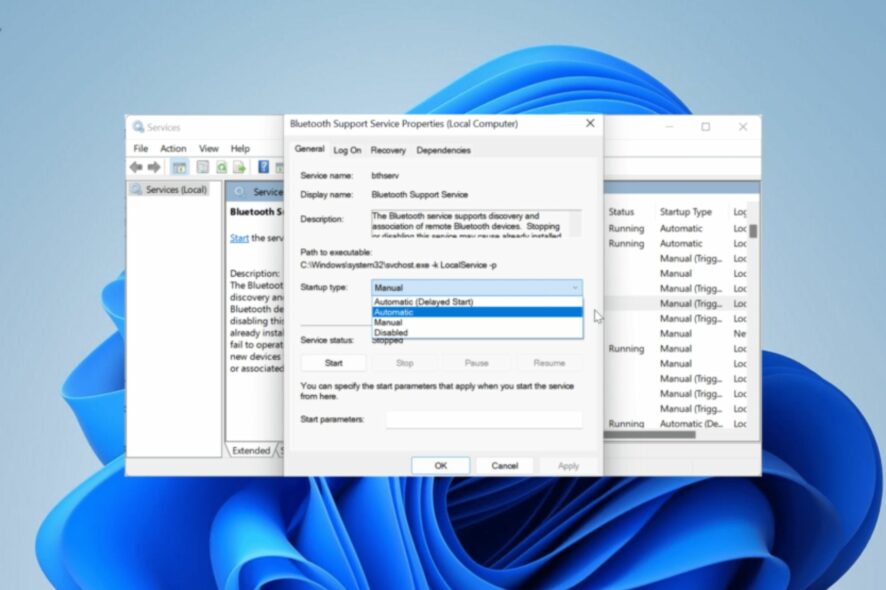This screenshot has height=590, width=886.
Task: Click the Services list vertical scrollbar thumb
Action: point(753,231)
